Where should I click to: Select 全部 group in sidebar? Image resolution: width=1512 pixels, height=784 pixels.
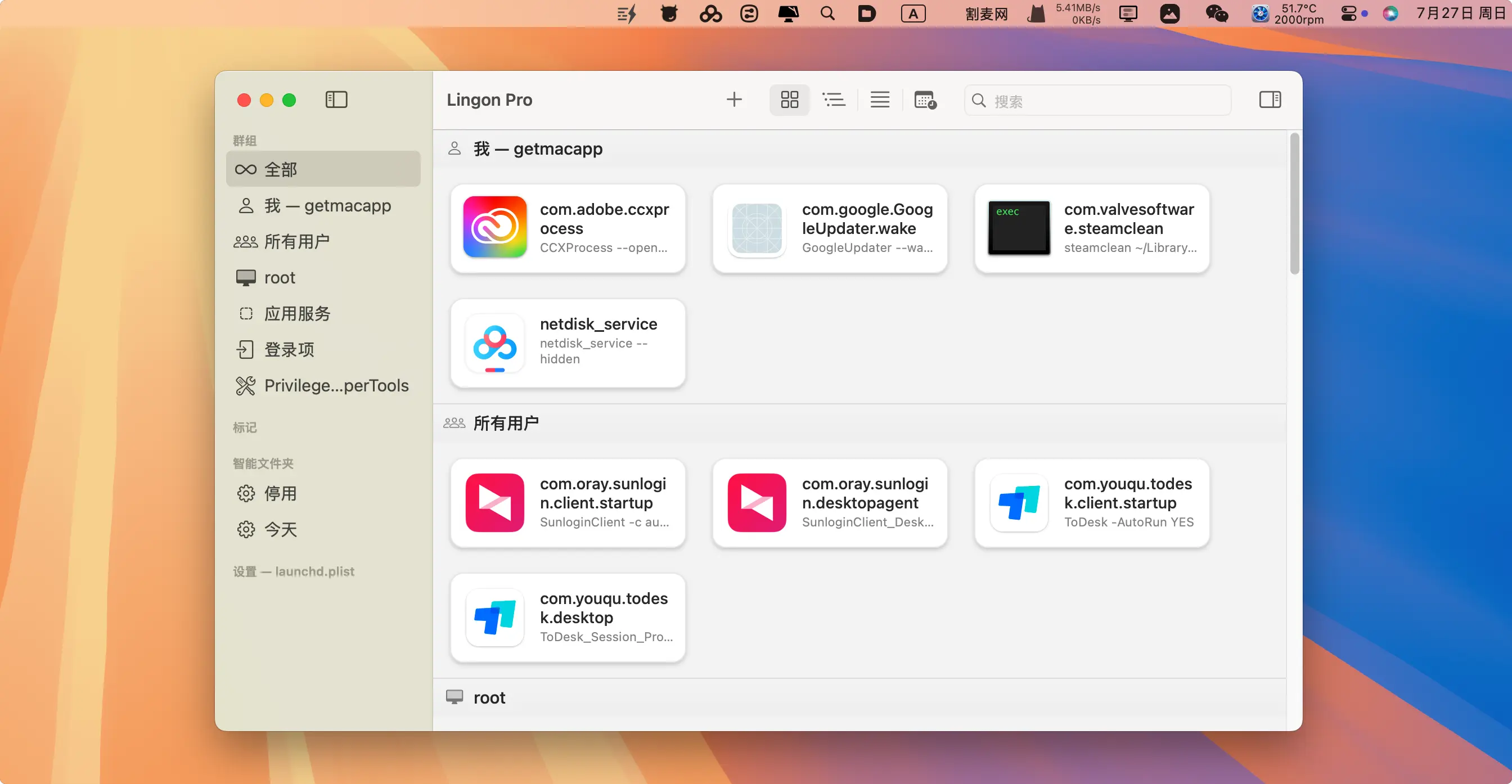point(323,169)
